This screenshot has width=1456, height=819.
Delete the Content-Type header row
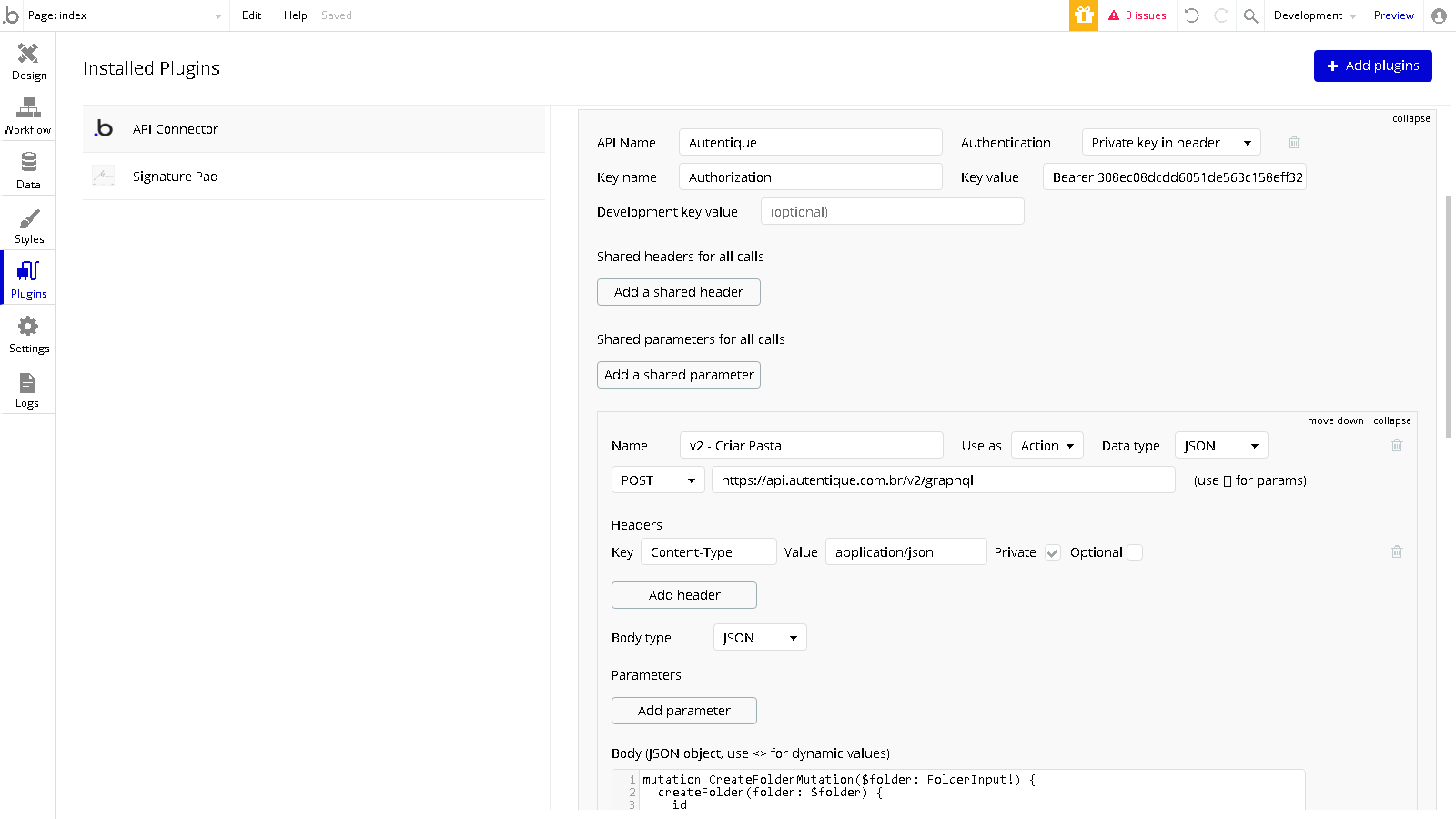coord(1397,551)
